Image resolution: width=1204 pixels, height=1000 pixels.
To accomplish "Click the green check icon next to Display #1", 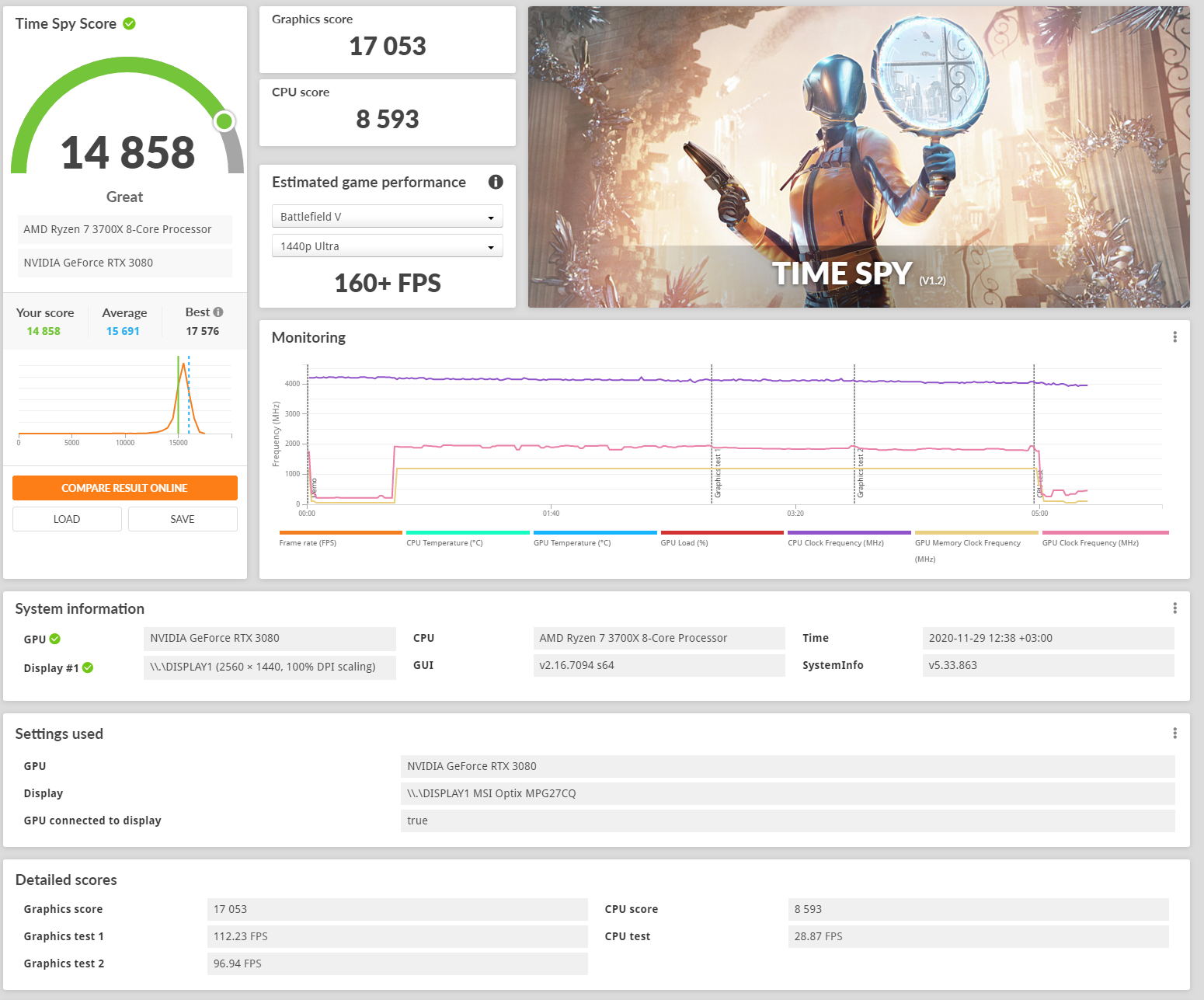I will click(88, 668).
